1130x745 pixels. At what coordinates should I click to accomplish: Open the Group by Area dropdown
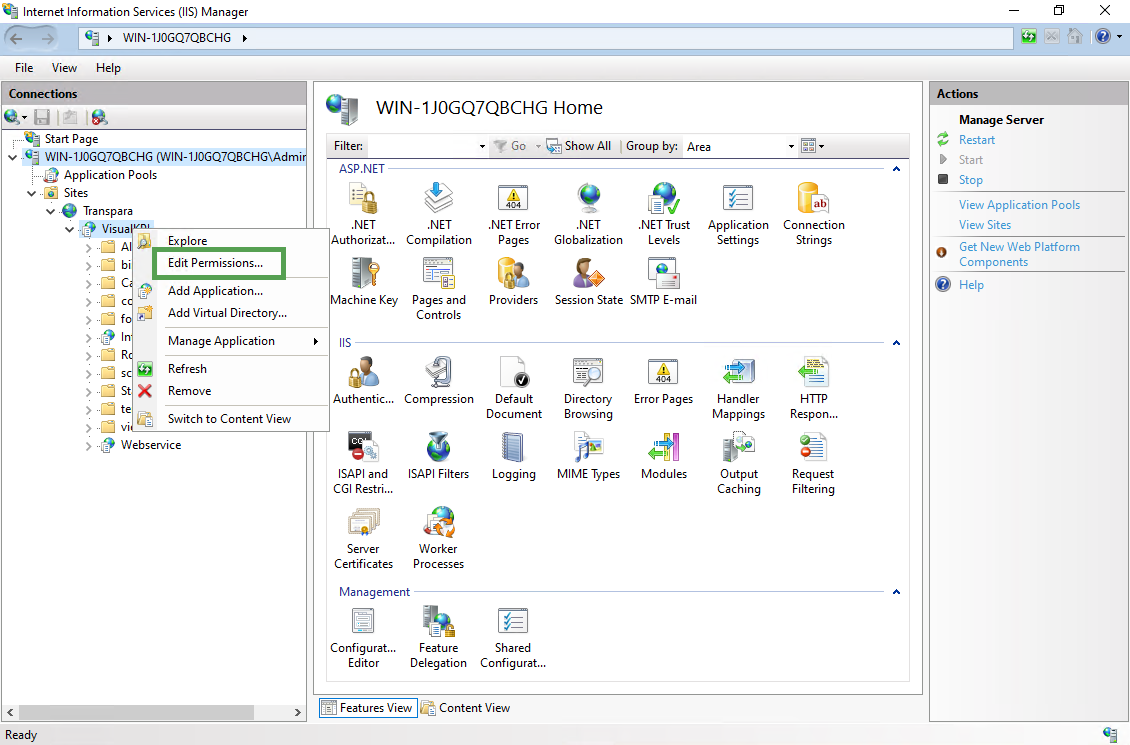pyautogui.click(x=791, y=147)
